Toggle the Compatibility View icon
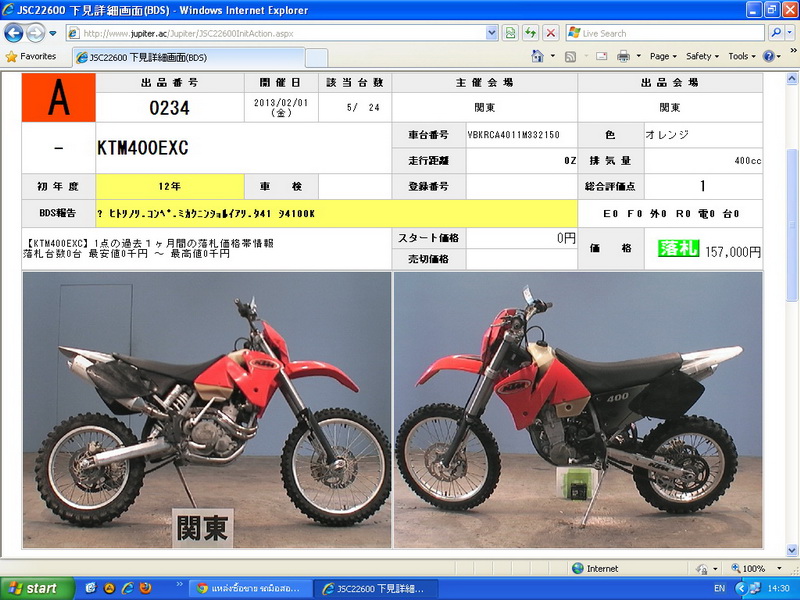The image size is (800, 600). pos(510,34)
